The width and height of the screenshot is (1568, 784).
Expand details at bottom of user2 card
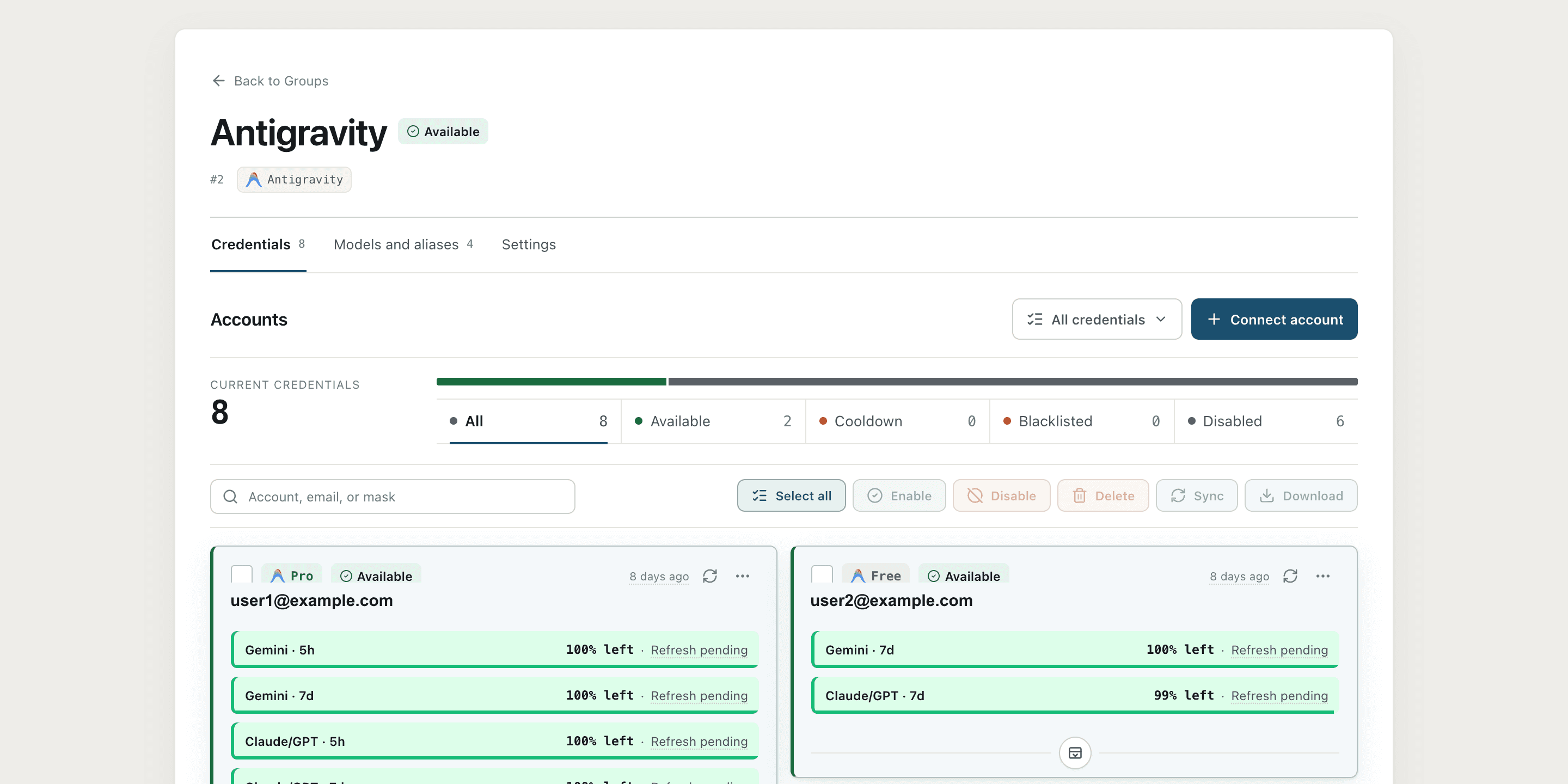1075,753
